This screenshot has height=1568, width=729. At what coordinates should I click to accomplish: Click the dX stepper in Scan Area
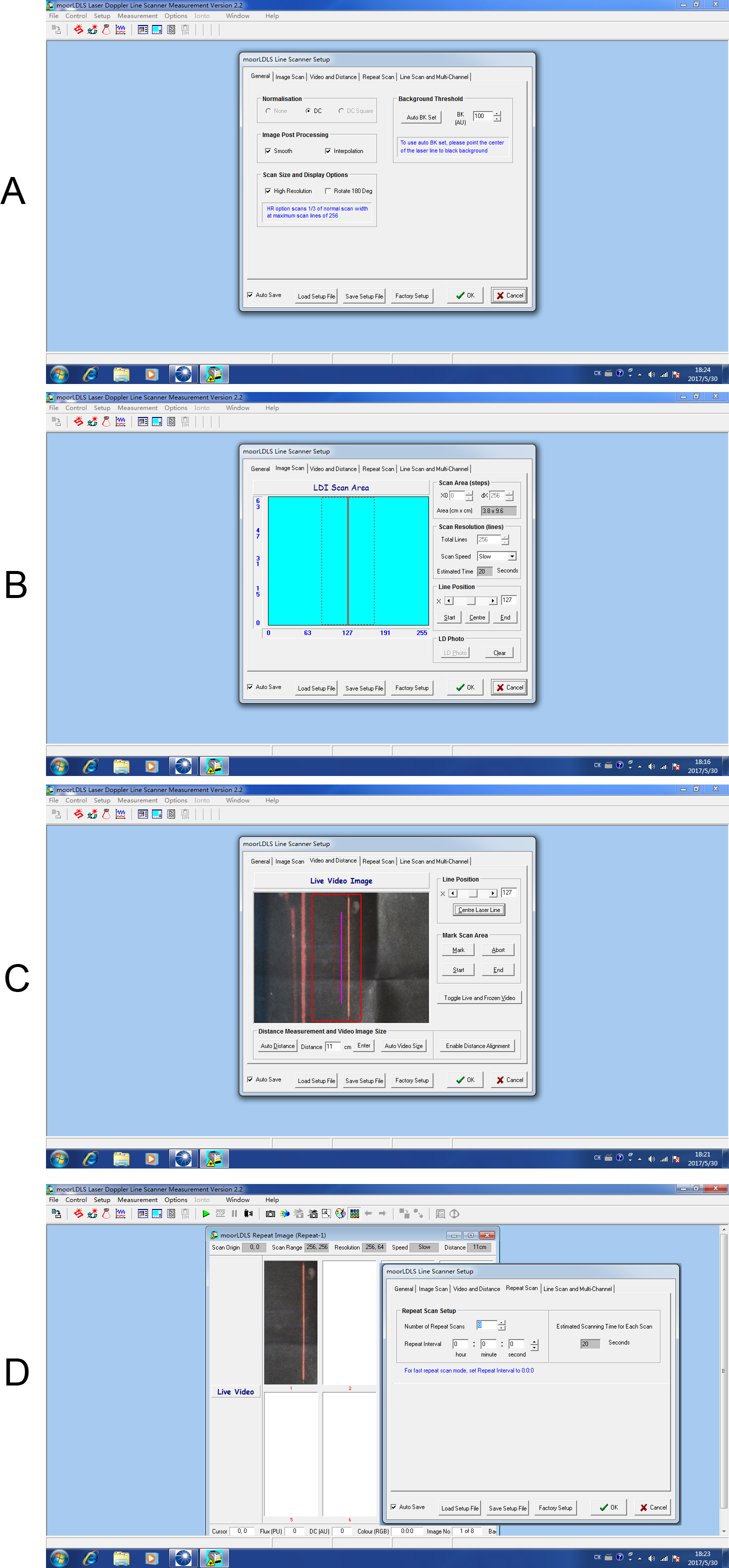[509, 495]
